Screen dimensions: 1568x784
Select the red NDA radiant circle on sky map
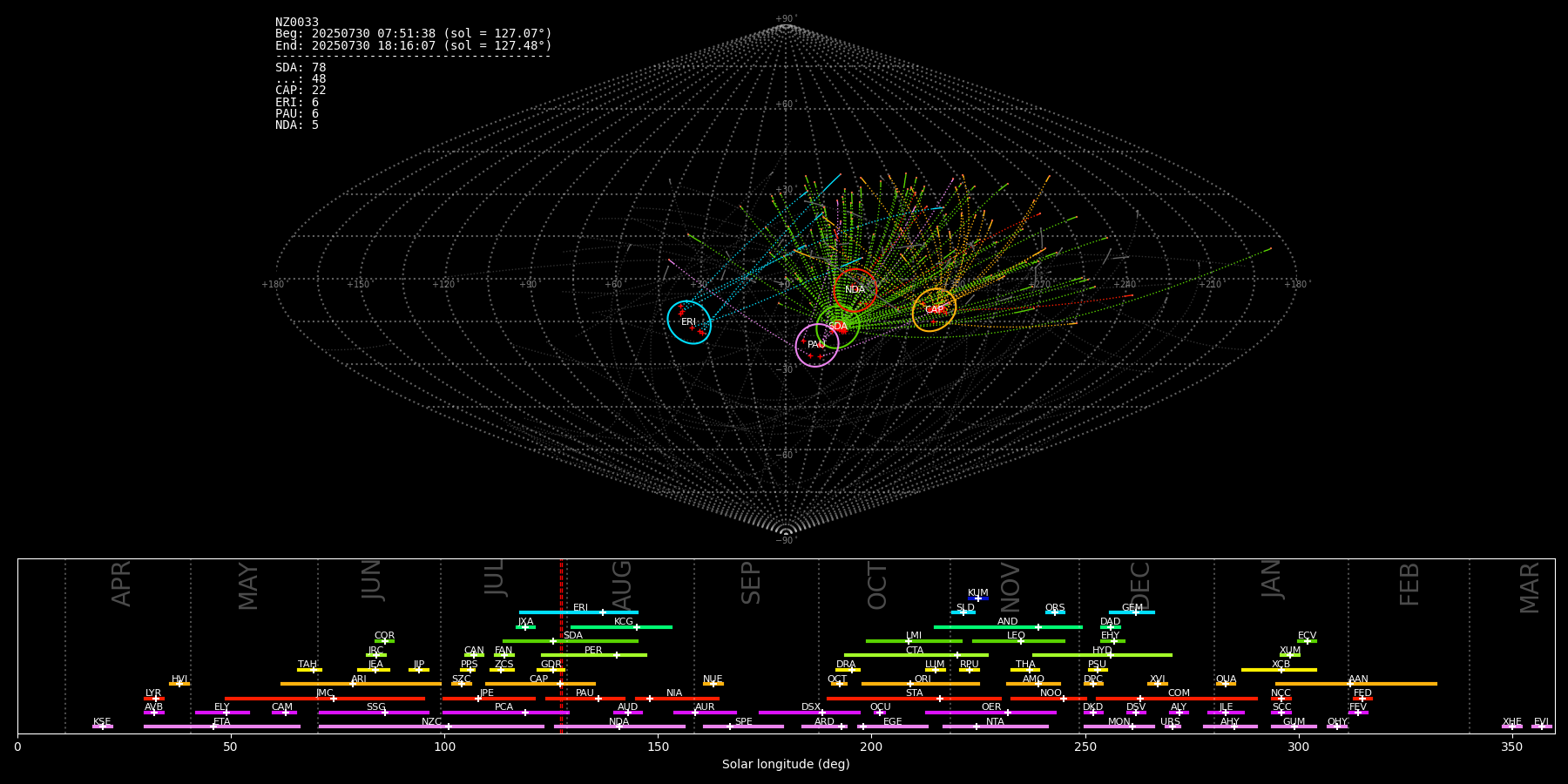click(x=855, y=290)
